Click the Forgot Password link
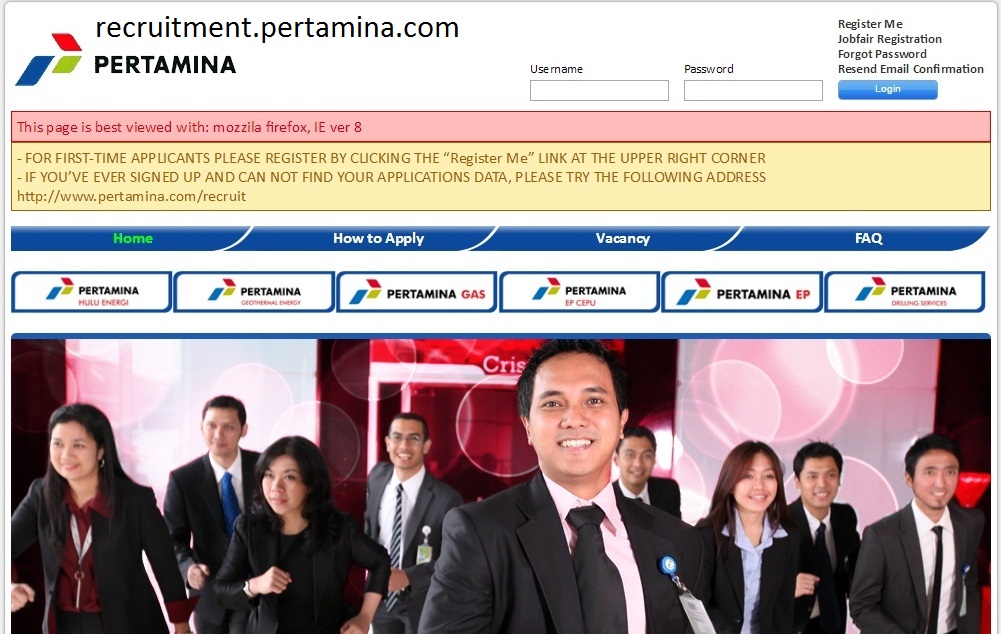The height and width of the screenshot is (634, 1001). coord(882,54)
